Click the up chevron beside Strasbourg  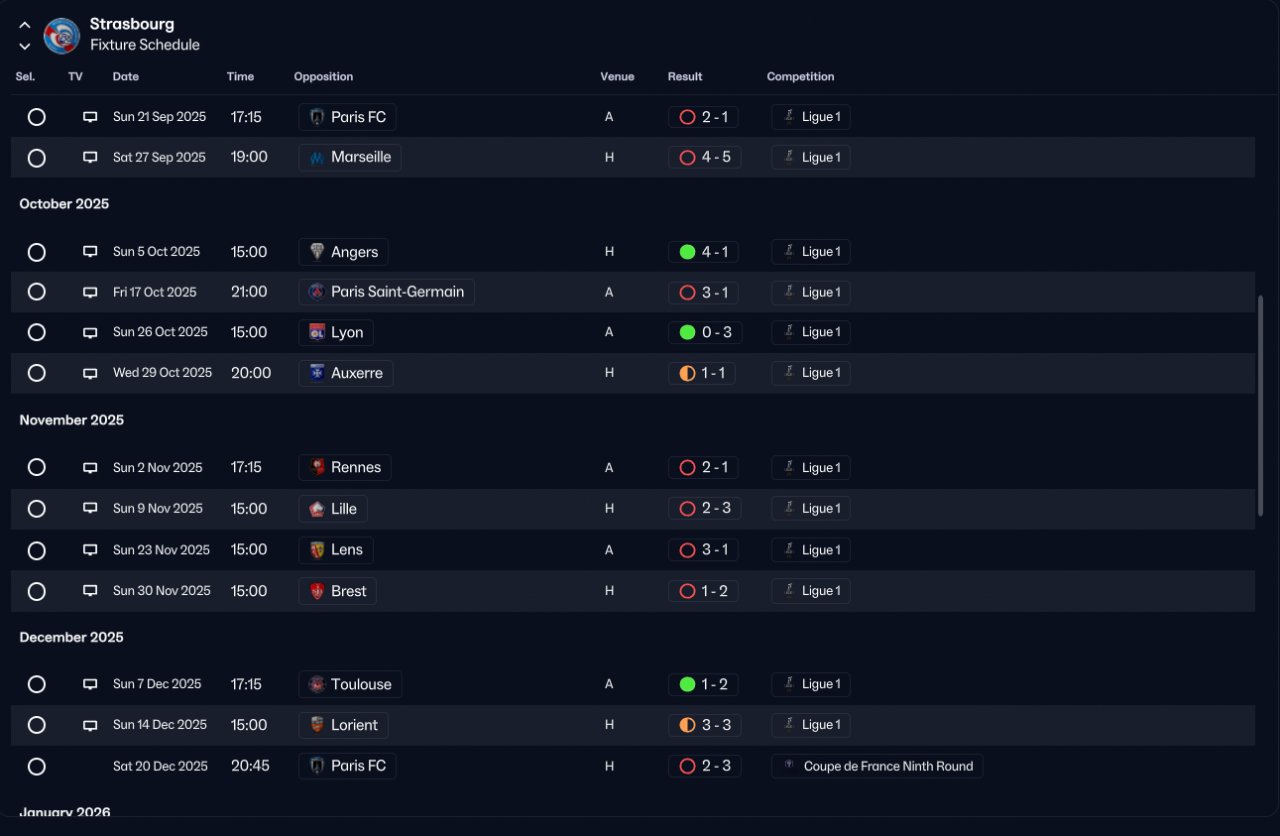[x=25, y=25]
